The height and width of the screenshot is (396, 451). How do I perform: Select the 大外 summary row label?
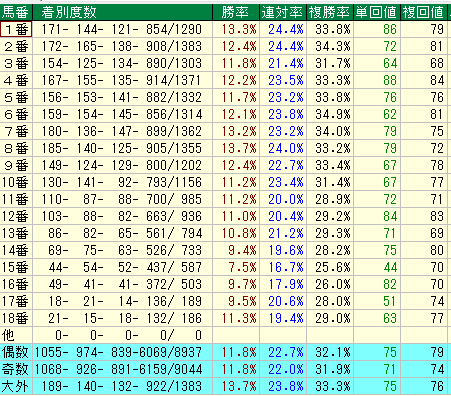pyautogui.click(x=16, y=386)
